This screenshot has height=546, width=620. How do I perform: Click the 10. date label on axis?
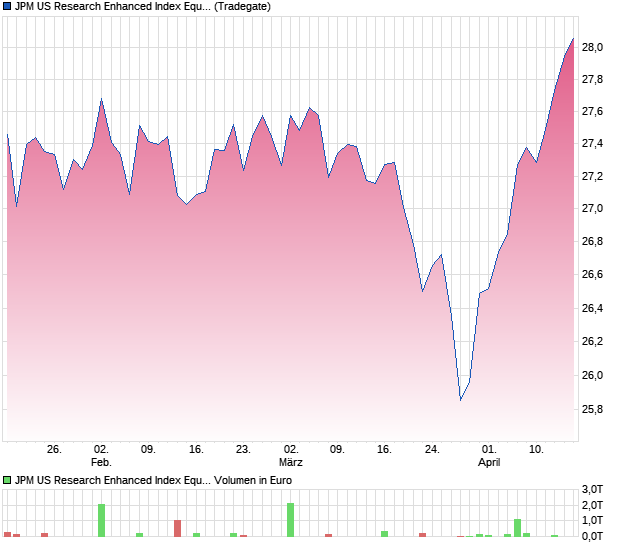536,450
